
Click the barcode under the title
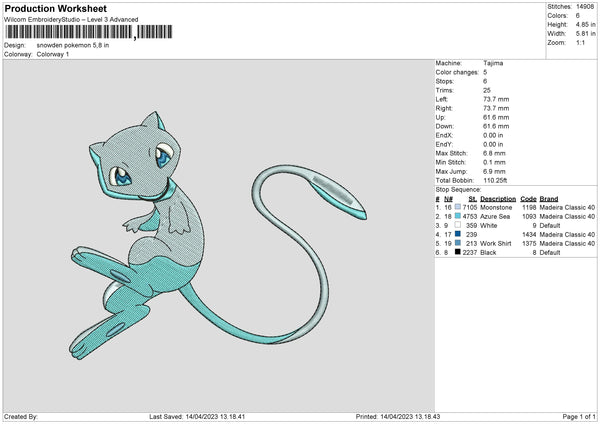[89, 32]
